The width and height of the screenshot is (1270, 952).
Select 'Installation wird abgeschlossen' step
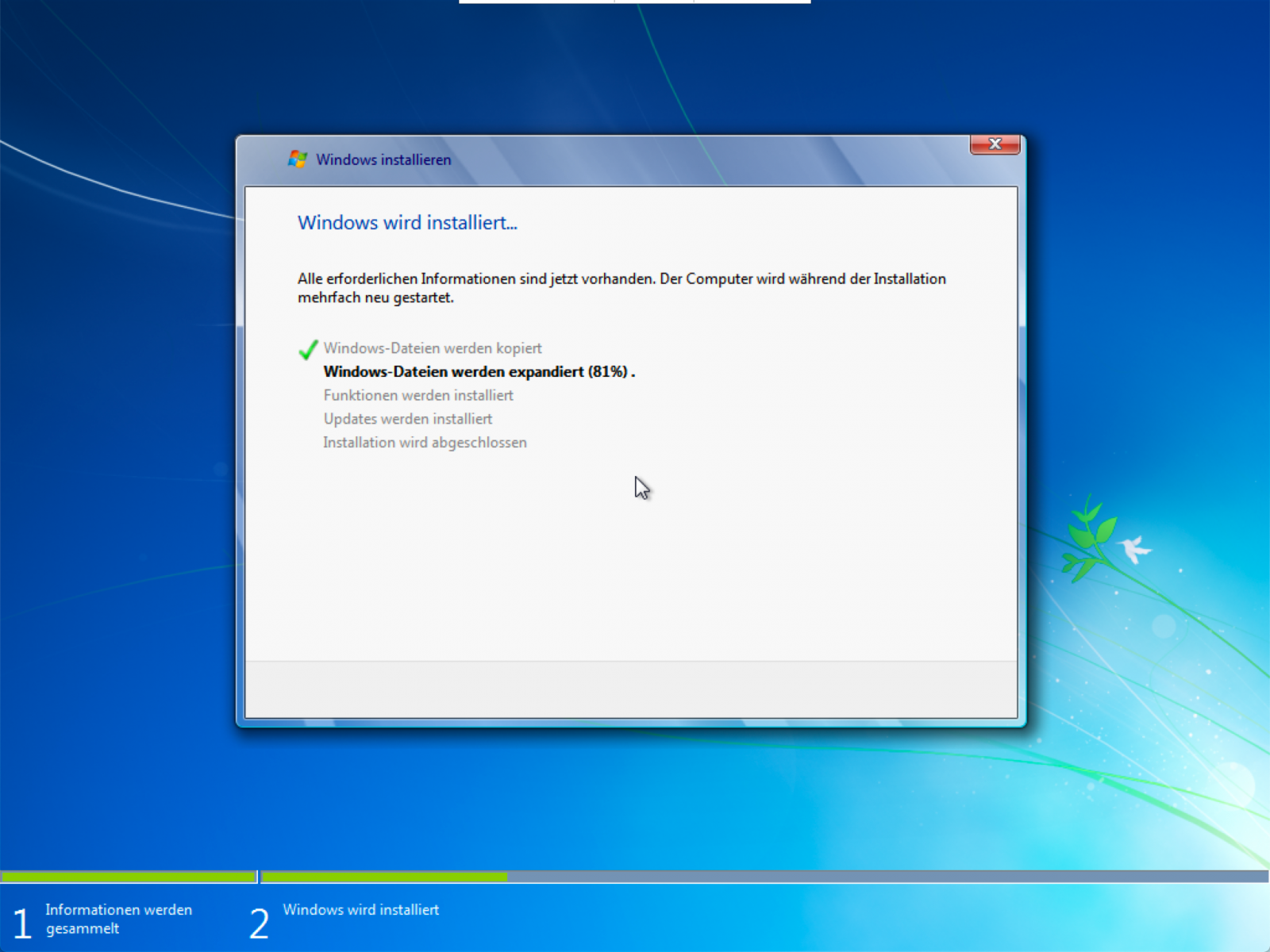point(425,443)
